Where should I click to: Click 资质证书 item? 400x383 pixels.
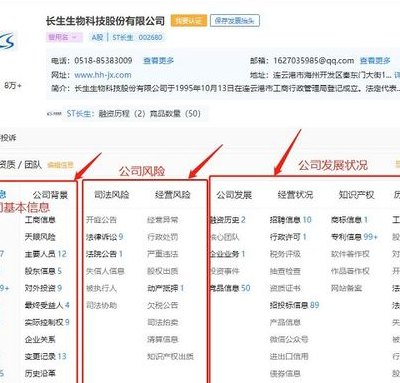pyautogui.click(x=285, y=288)
